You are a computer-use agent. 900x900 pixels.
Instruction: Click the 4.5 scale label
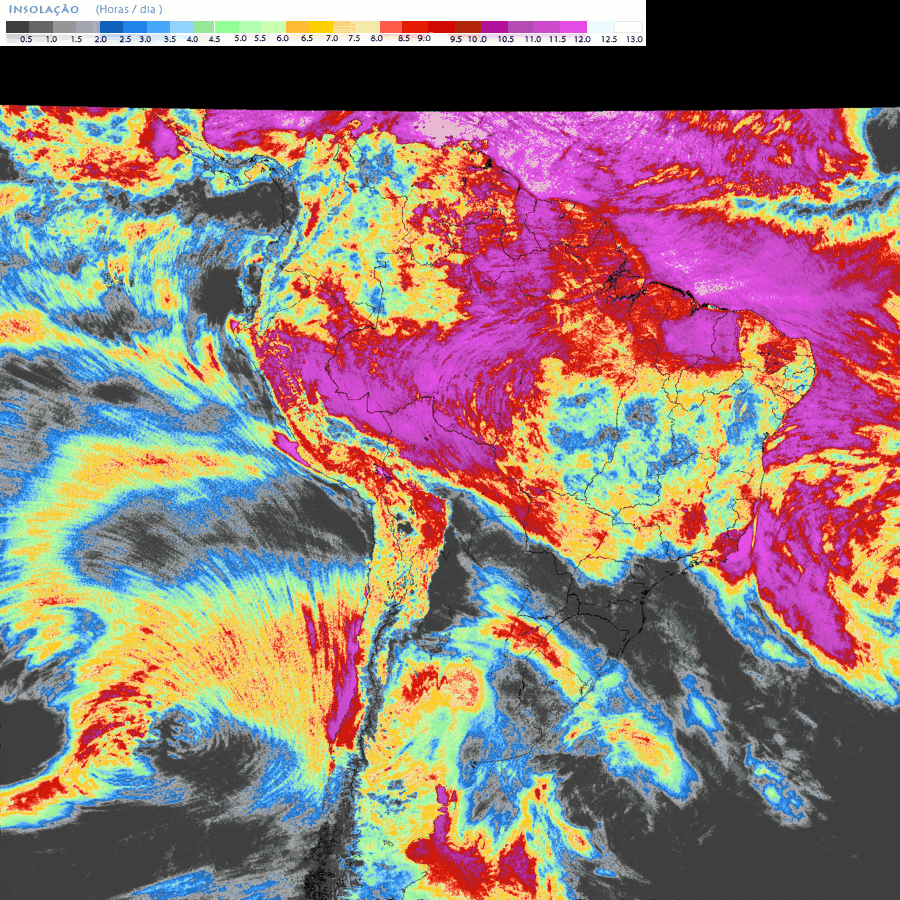(214, 40)
